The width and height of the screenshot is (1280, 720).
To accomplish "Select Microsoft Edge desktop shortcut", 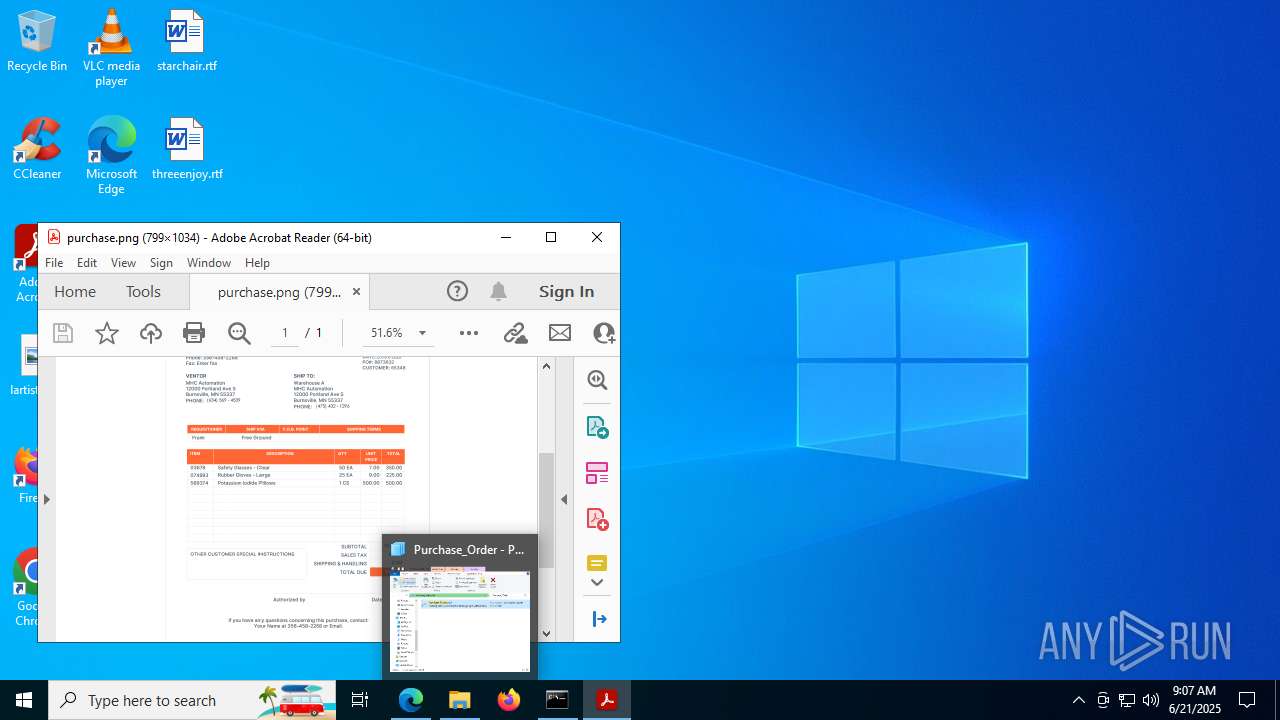I will pos(111,155).
